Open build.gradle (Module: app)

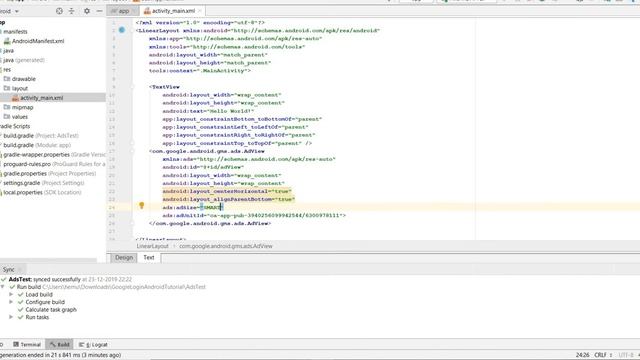click(37, 145)
